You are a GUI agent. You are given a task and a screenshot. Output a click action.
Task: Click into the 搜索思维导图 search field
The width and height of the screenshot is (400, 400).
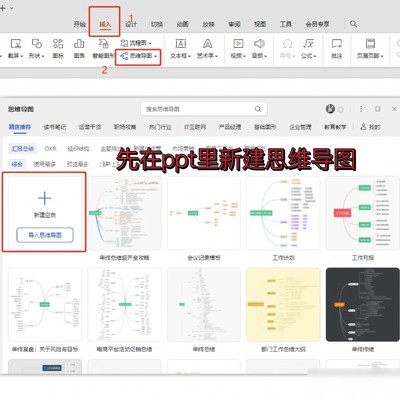click(x=204, y=109)
